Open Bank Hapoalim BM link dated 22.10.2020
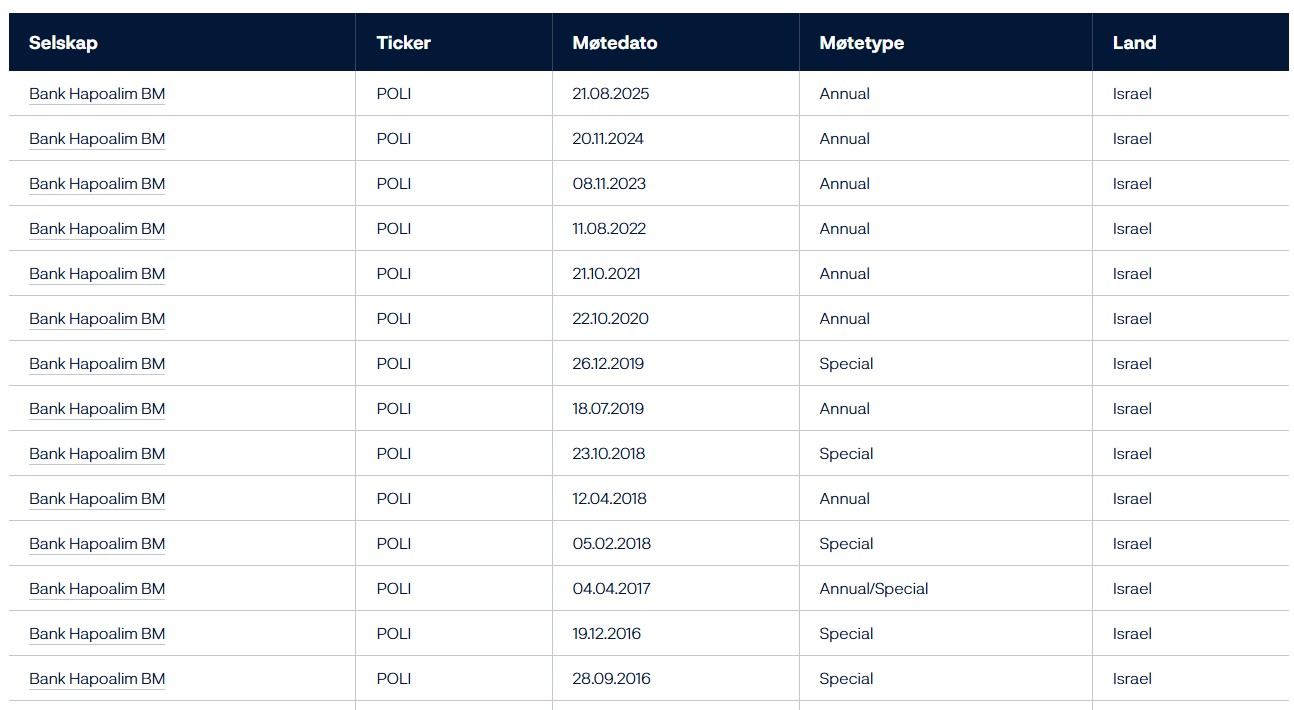The image size is (1294, 710). click(x=97, y=319)
